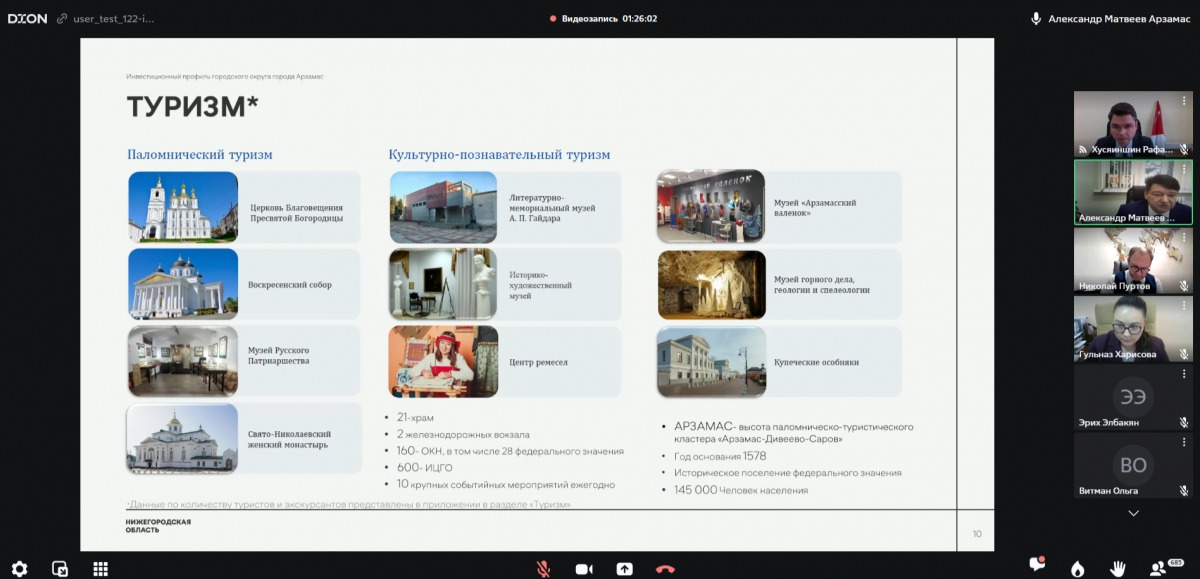Send a reaction with flame icon
The image size is (1200, 579).
pos(1077,568)
